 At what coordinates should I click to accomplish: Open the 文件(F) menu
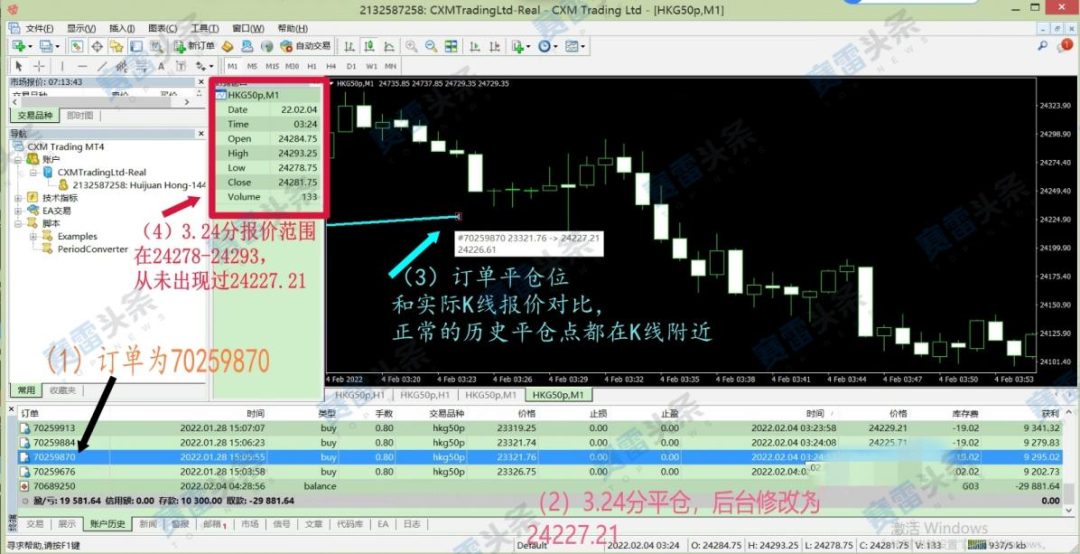click(39, 28)
